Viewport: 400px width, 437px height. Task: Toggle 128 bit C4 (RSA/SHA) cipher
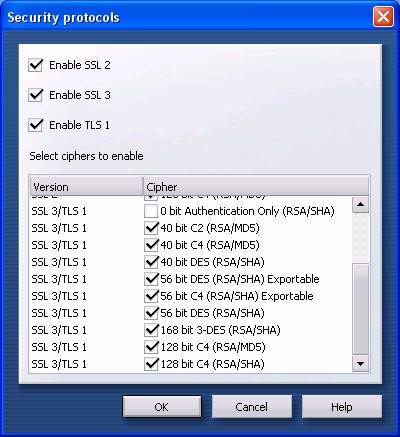pos(151,364)
